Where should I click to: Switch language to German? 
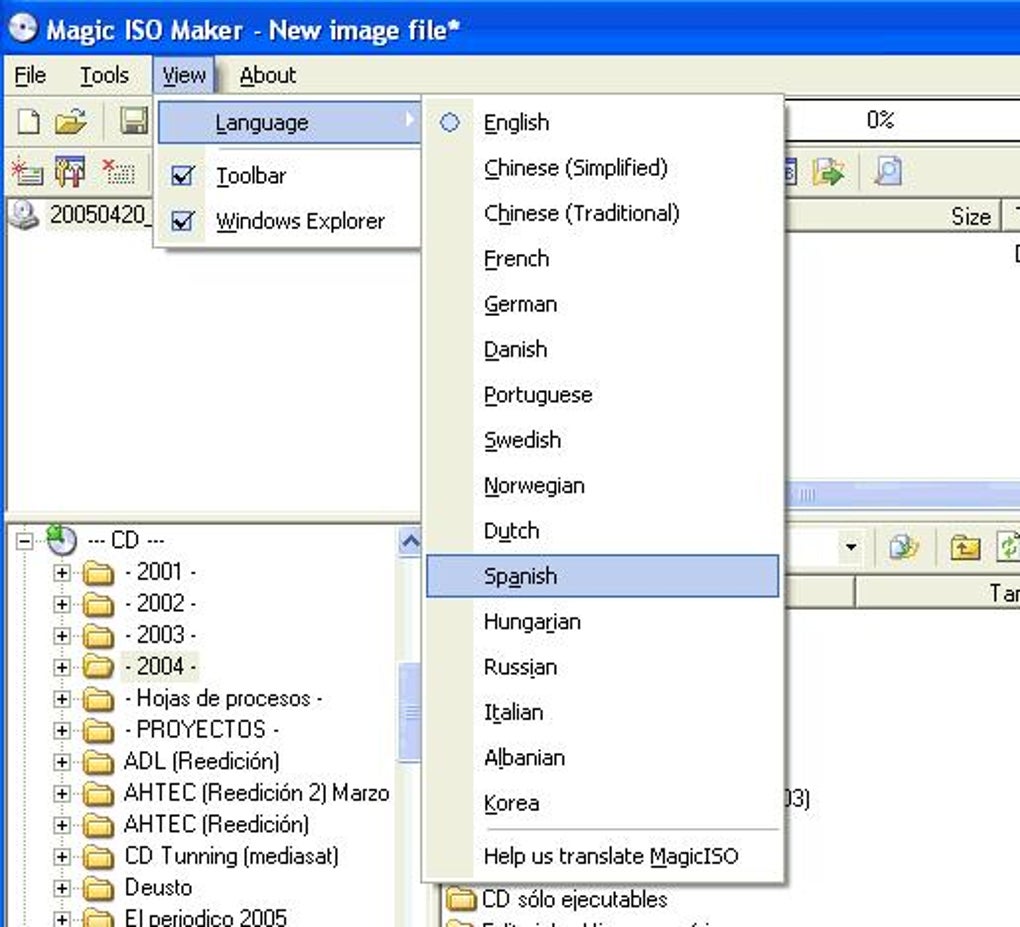[x=602, y=304]
